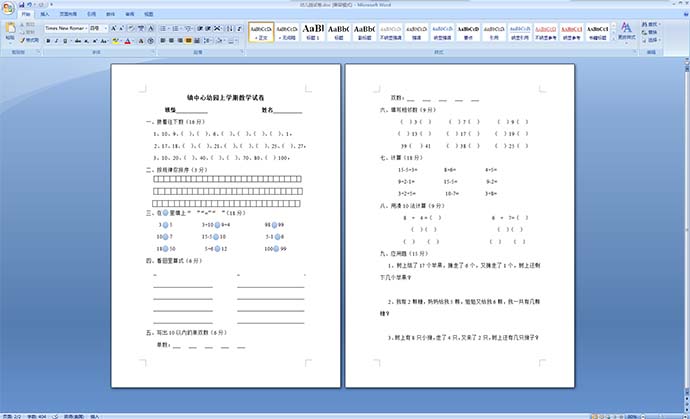Click Clear Formatting icon
Screen dimensions: 690x419
[x=131, y=28]
